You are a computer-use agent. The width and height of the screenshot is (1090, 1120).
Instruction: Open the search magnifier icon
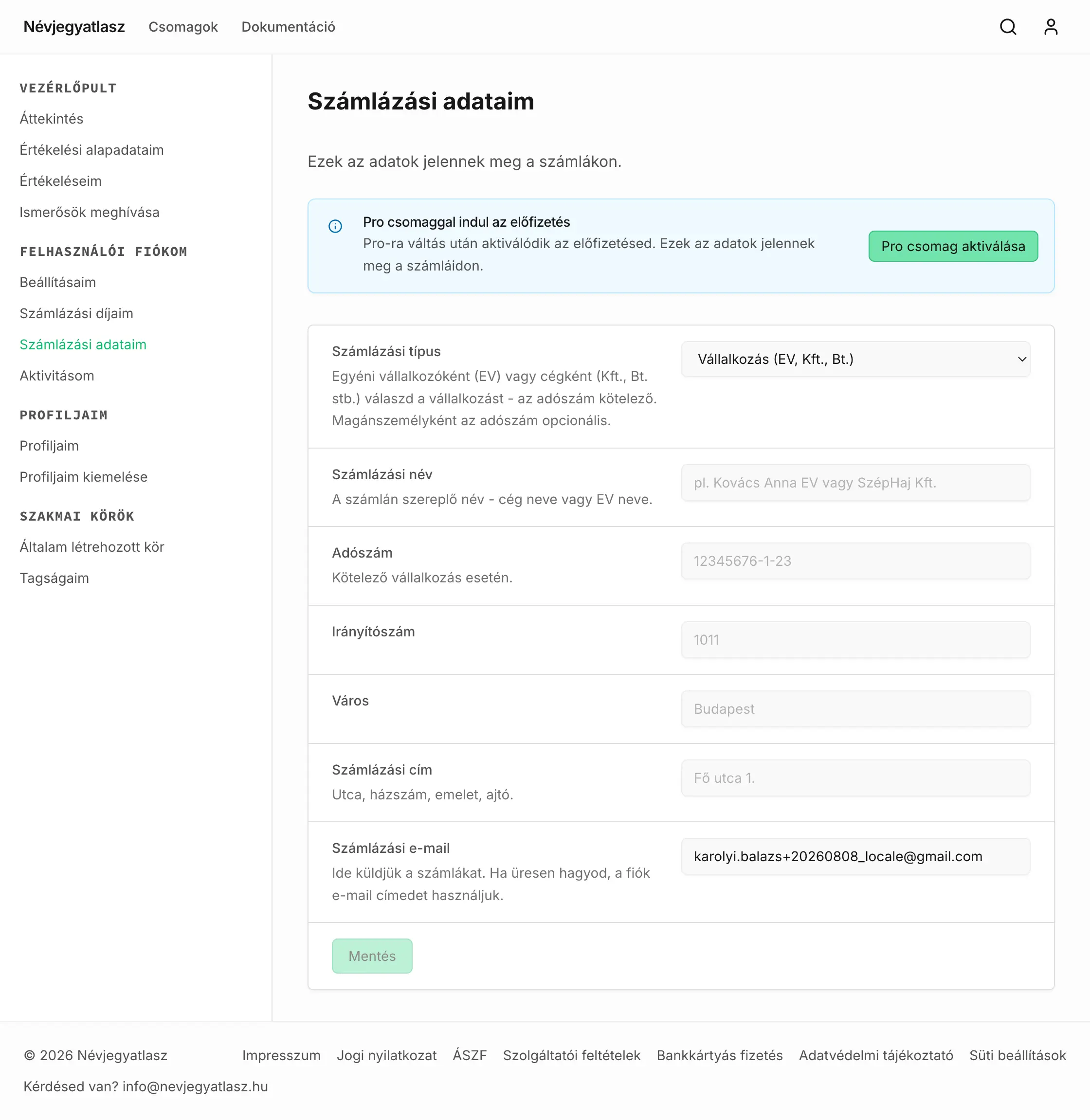click(1008, 27)
